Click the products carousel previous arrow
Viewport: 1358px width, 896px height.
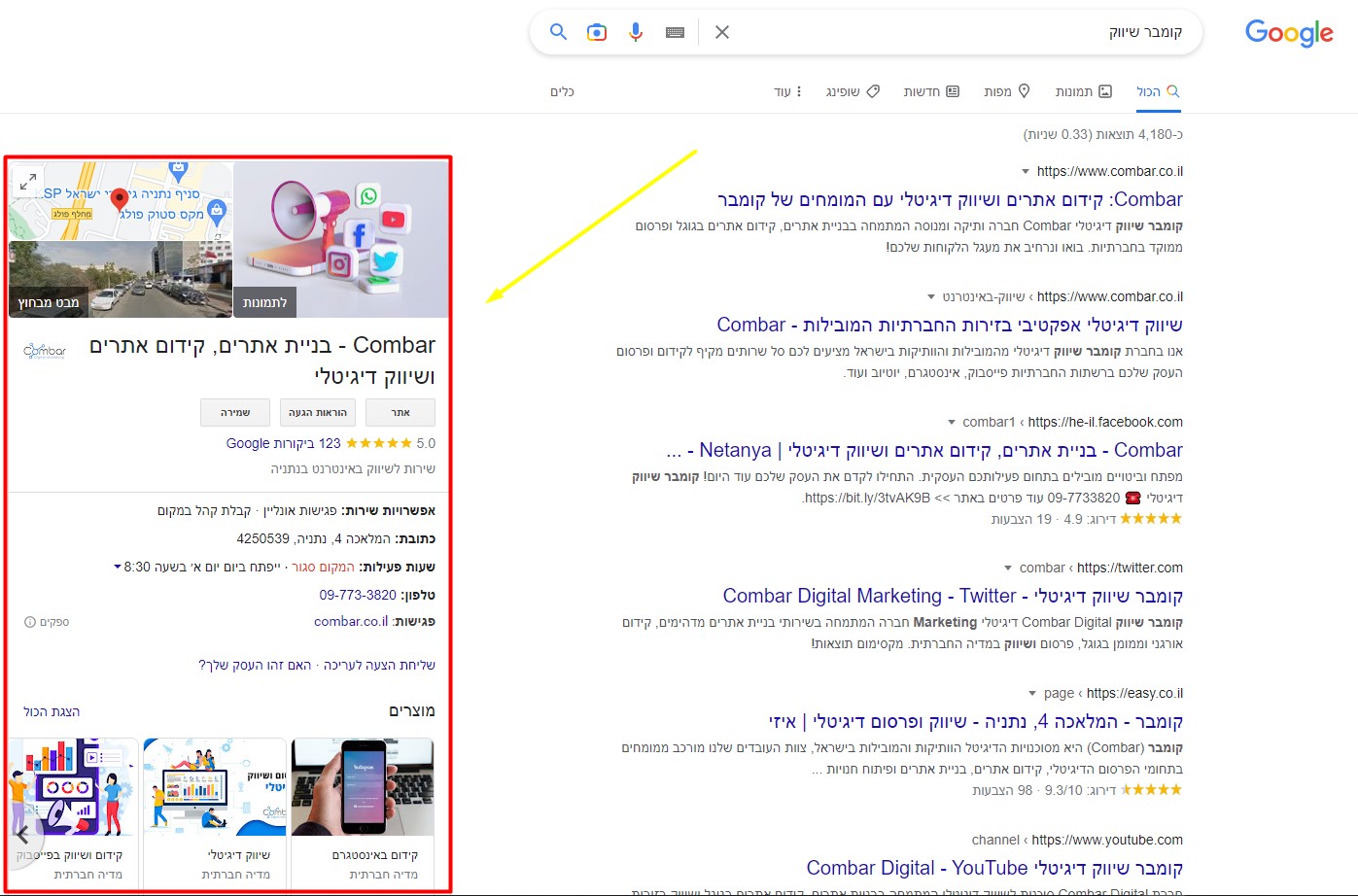point(22,835)
